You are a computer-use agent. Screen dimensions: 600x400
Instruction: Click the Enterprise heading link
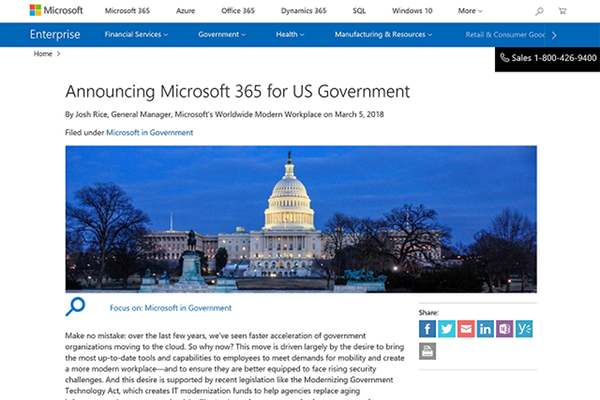click(x=55, y=34)
